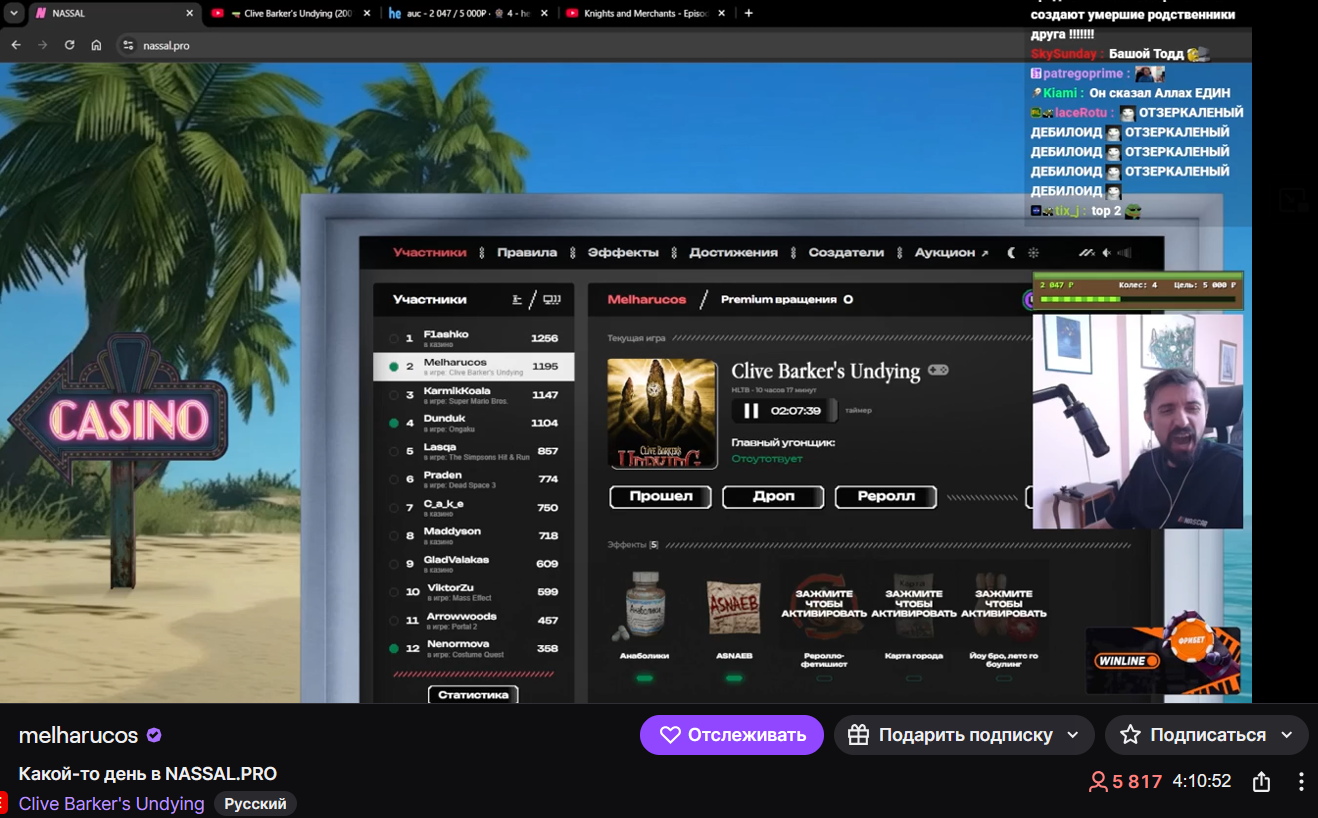Screen dimensions: 1318x818
Task: Activate the Карта города effect
Action: [x=914, y=606]
